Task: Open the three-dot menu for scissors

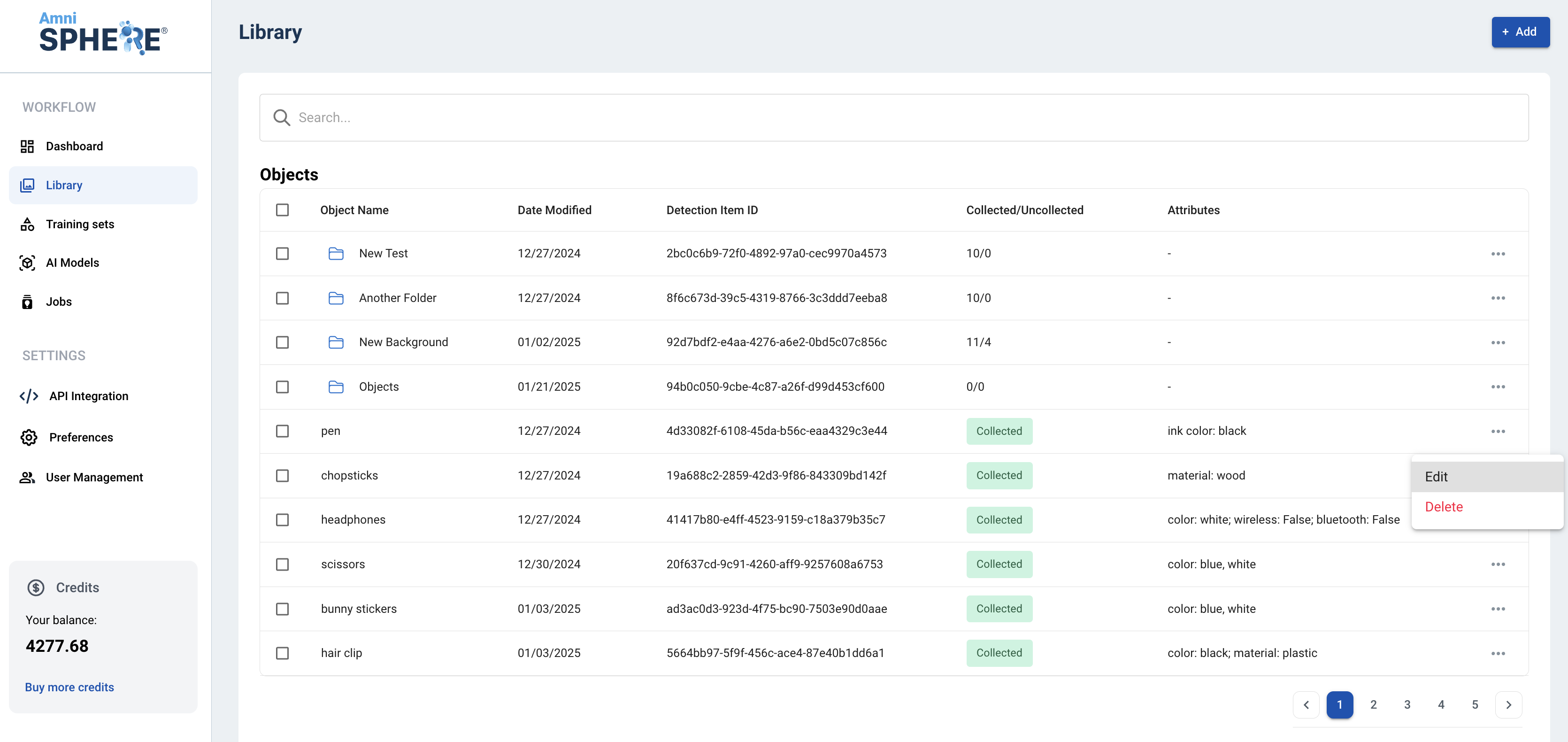Action: click(x=1498, y=564)
